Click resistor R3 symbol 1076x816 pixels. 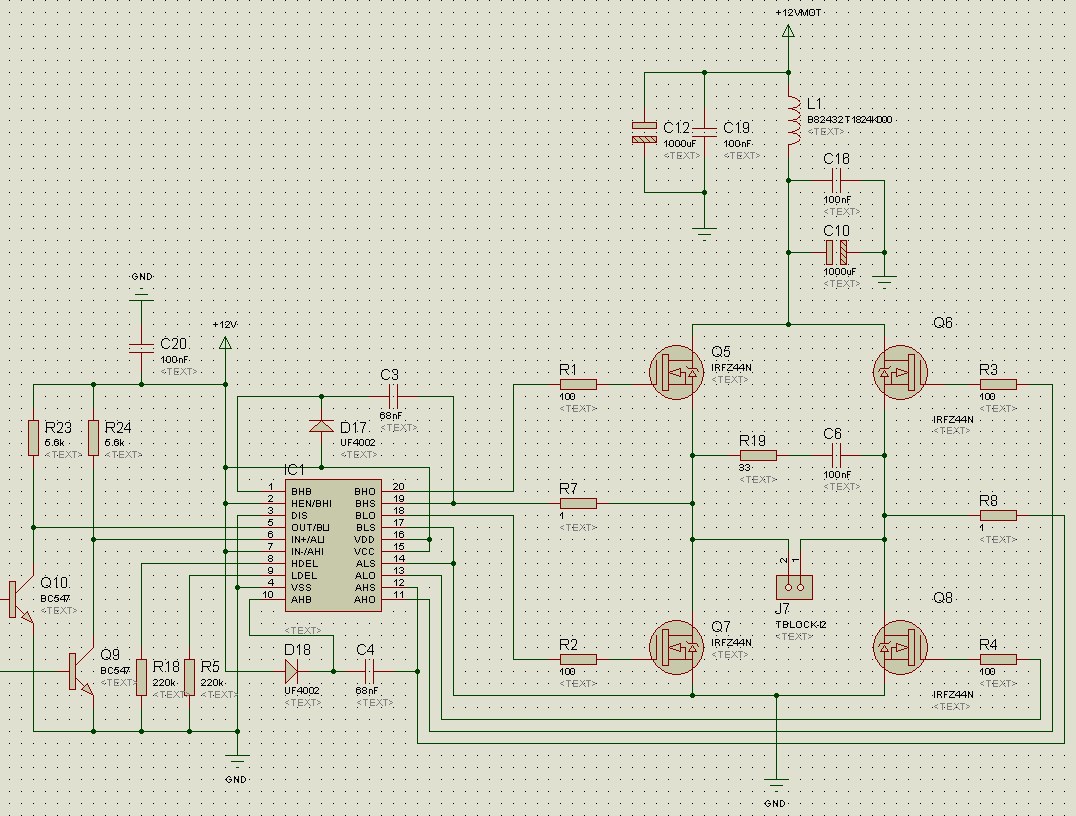tap(998, 384)
